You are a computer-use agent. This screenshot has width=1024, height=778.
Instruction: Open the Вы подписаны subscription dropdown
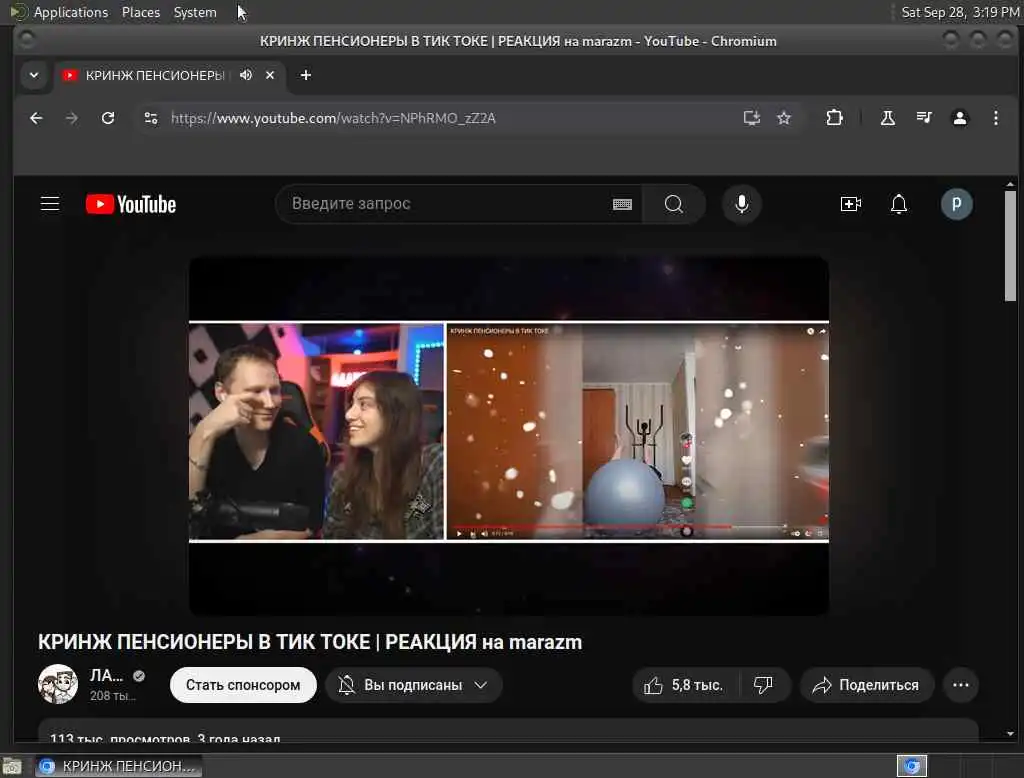(x=413, y=685)
